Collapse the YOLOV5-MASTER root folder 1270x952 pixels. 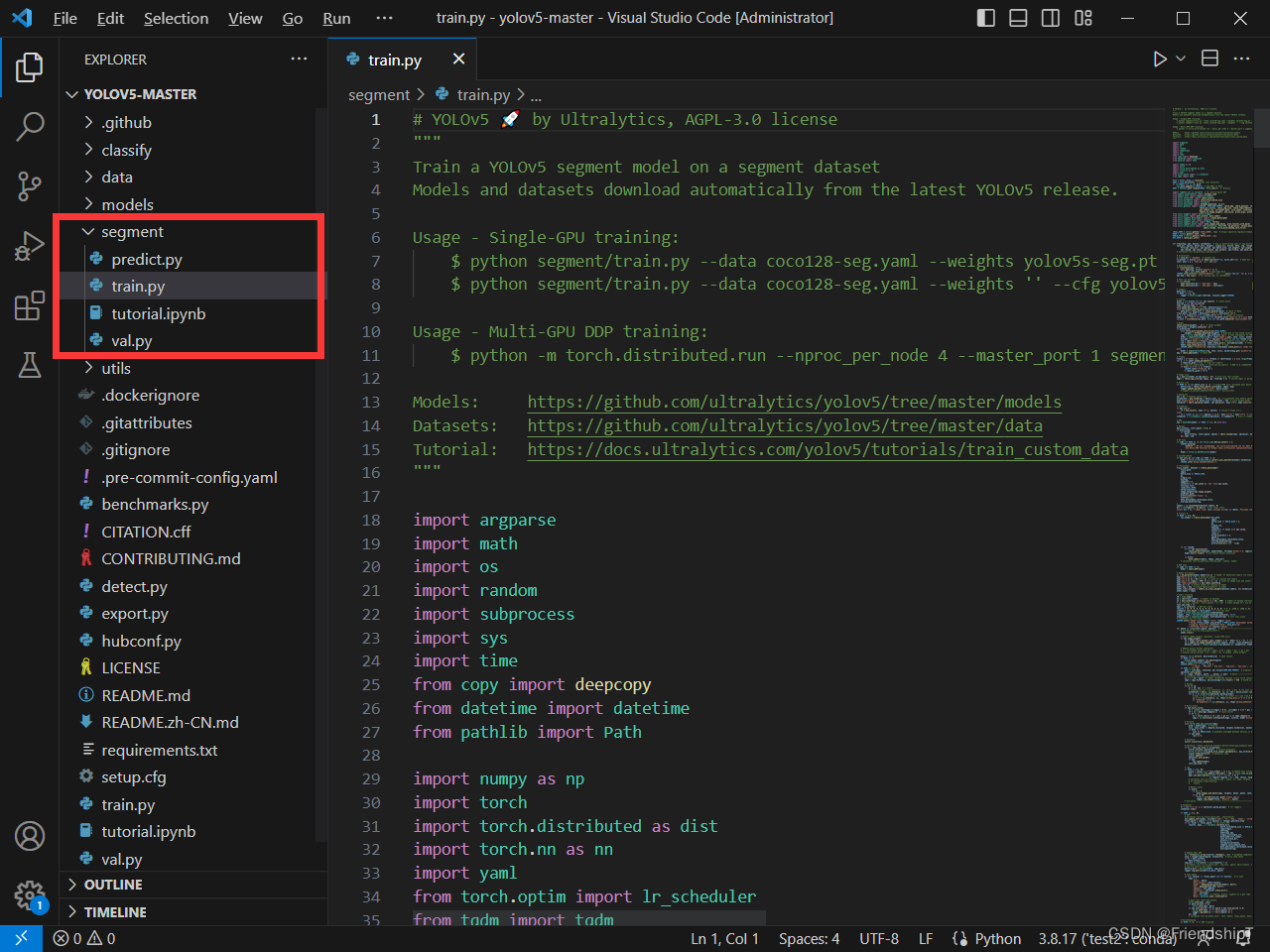click(192, 94)
